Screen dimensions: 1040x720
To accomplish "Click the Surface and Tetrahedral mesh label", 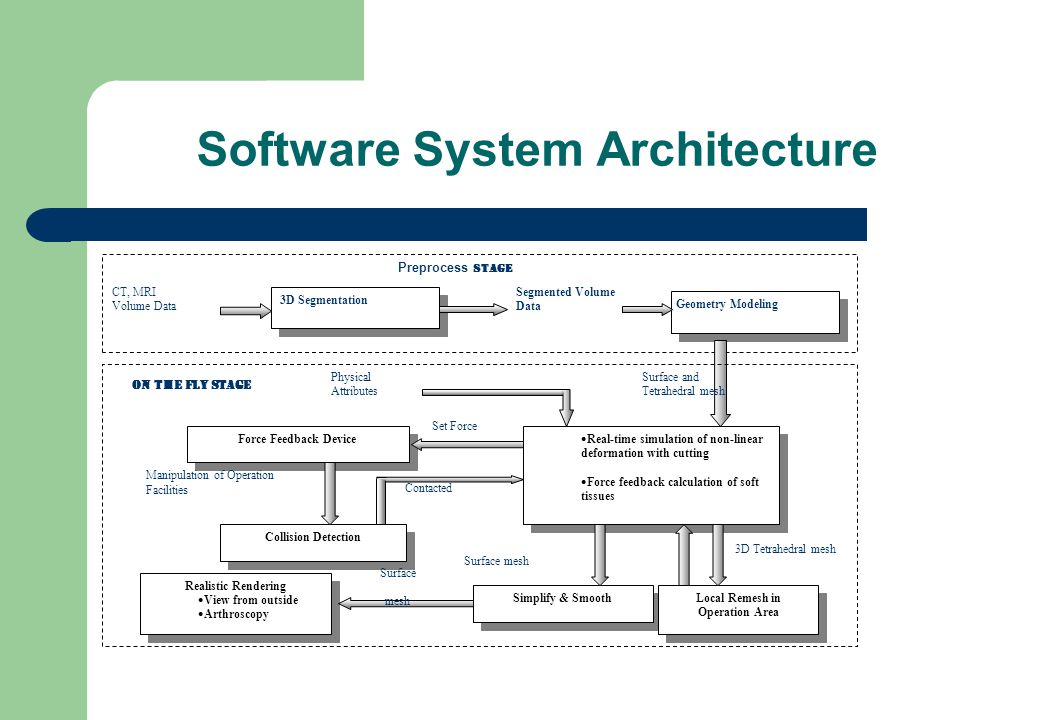I will [682, 384].
